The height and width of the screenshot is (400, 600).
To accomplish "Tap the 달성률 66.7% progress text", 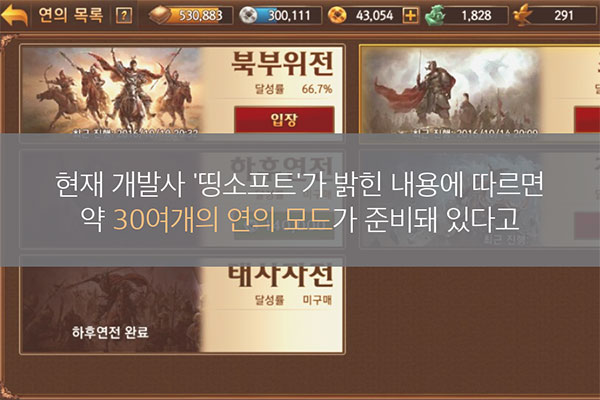I will coord(293,89).
